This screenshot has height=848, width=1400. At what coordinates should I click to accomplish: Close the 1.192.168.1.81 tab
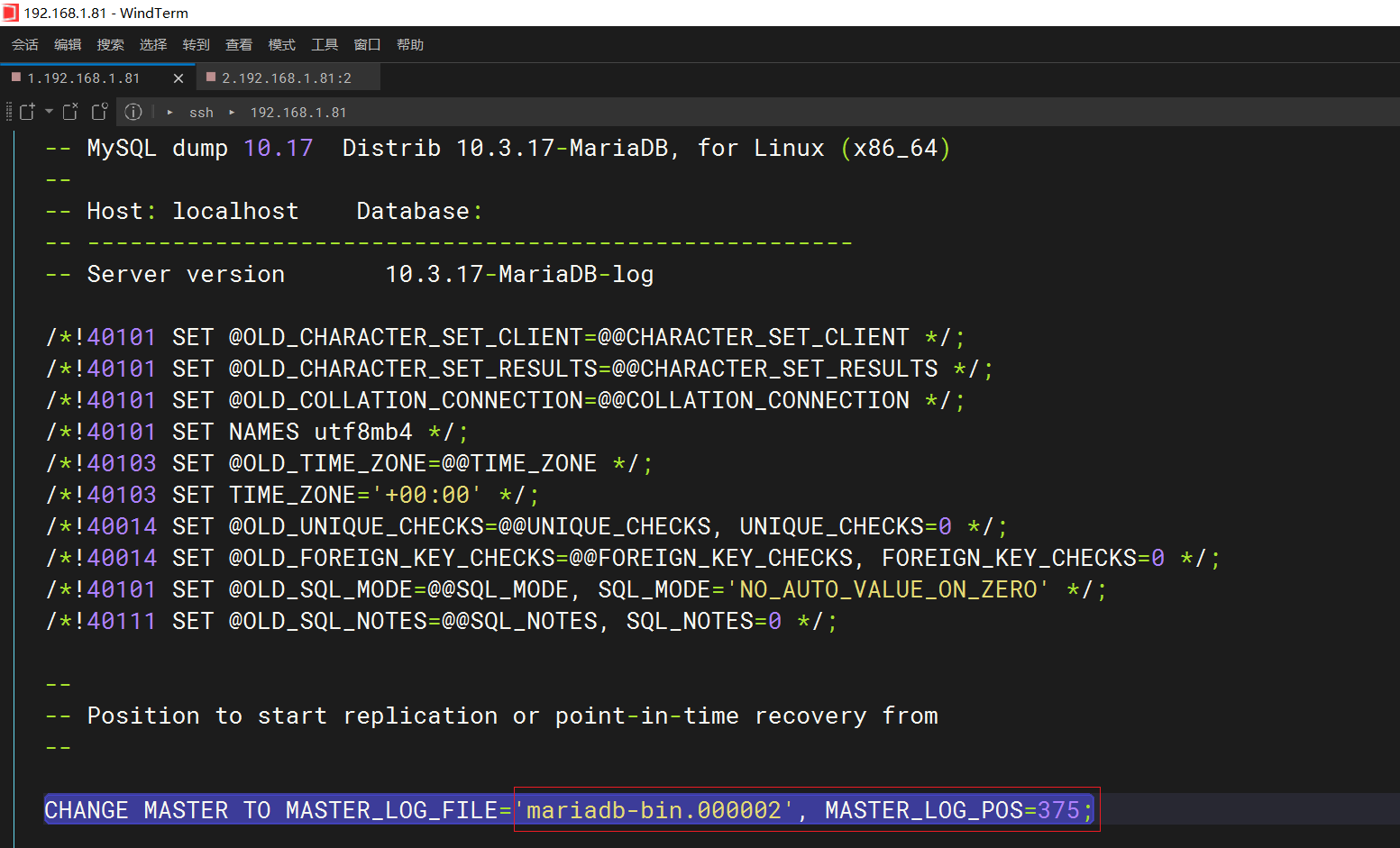pos(178,78)
